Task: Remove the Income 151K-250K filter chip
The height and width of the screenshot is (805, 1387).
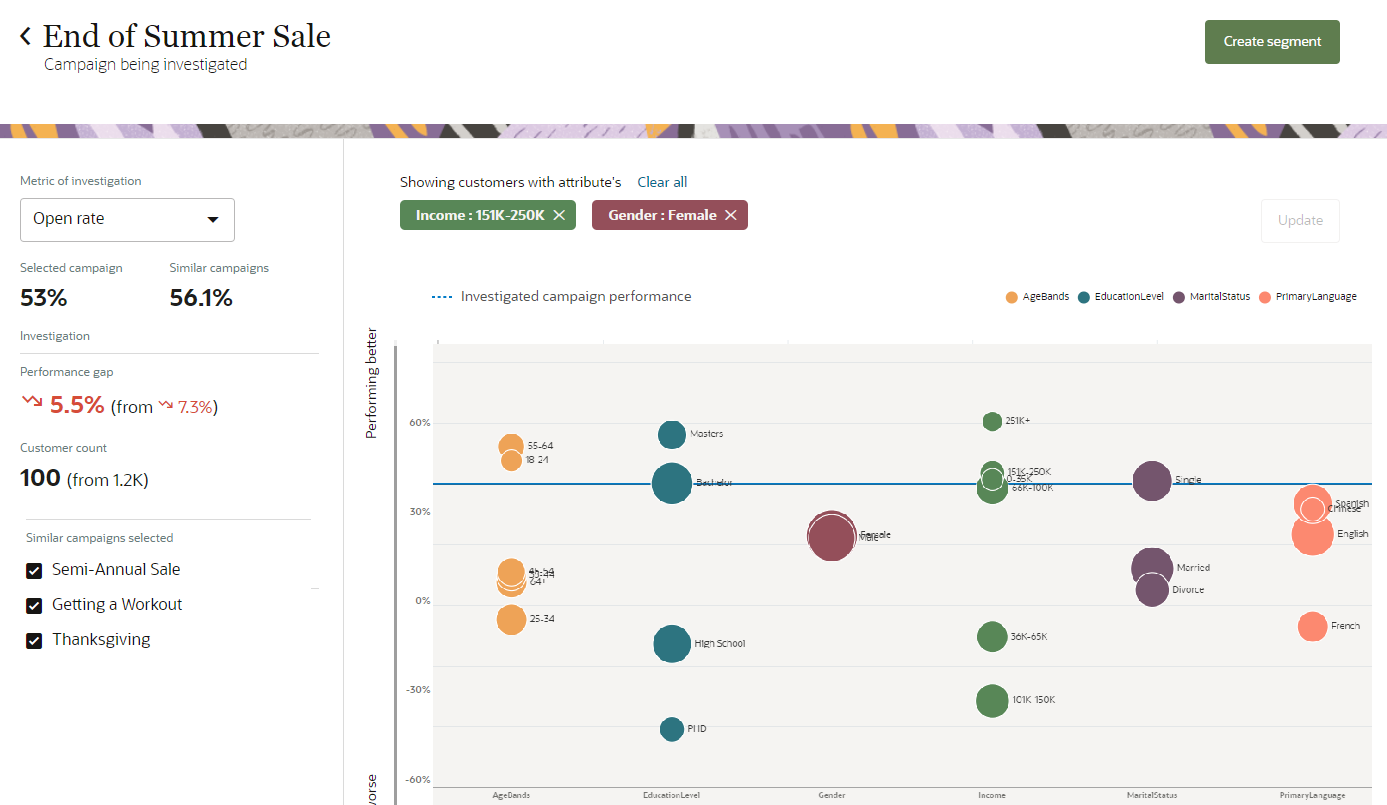Action: tap(559, 215)
